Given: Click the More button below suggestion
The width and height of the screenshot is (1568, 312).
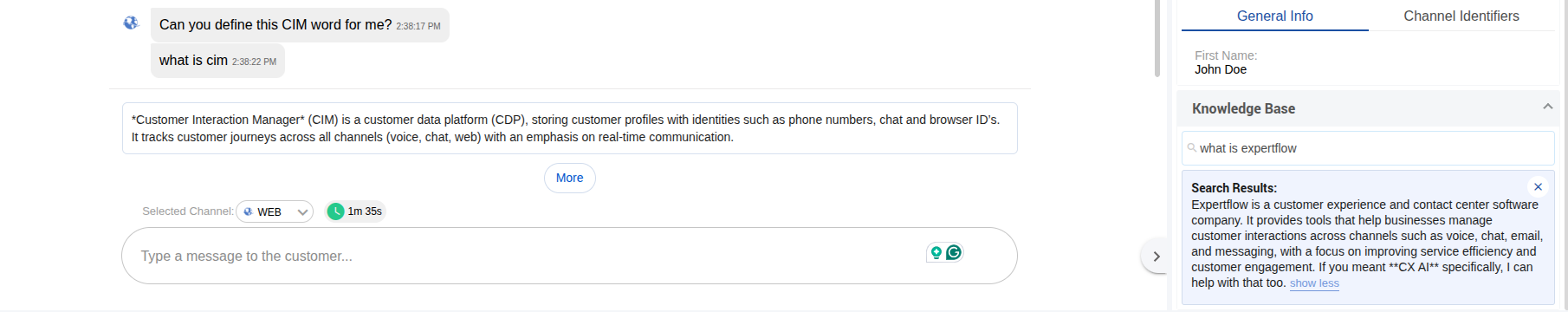Looking at the screenshot, I should (x=569, y=178).
